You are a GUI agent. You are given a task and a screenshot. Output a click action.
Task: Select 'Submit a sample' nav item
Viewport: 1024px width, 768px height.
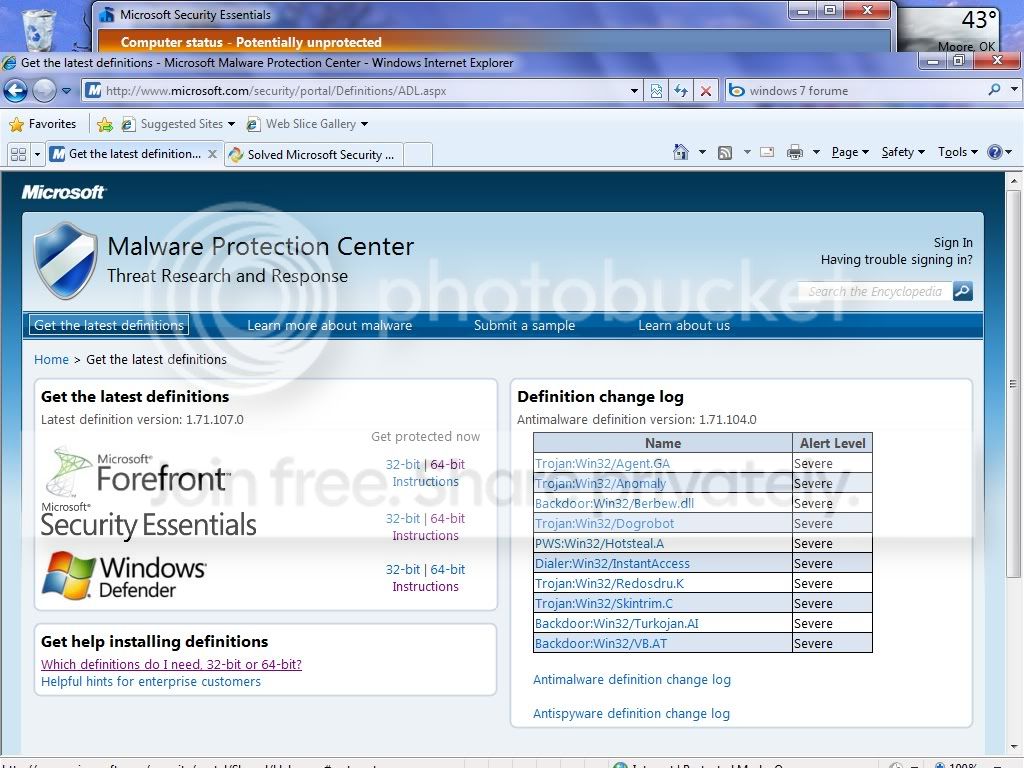pos(524,325)
